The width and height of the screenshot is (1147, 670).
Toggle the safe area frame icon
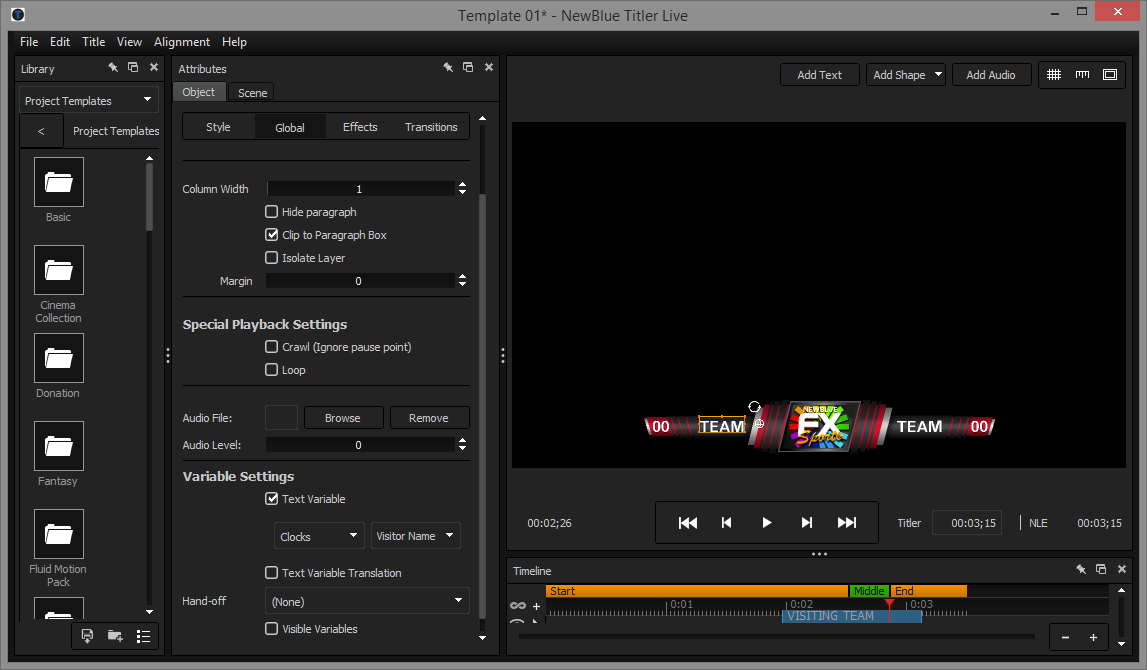pos(1110,75)
